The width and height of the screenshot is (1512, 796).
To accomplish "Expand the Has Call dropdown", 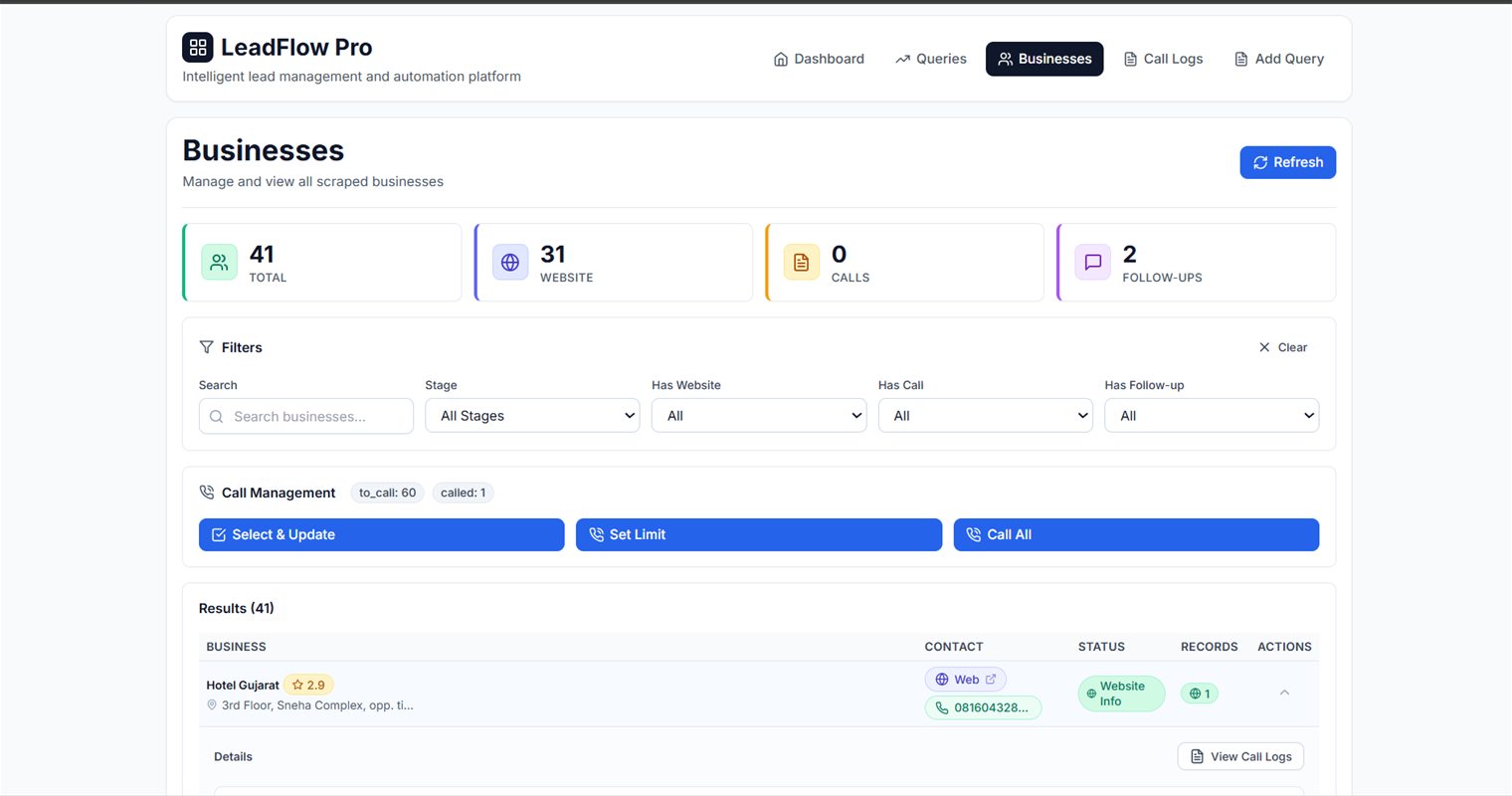I will [986, 416].
